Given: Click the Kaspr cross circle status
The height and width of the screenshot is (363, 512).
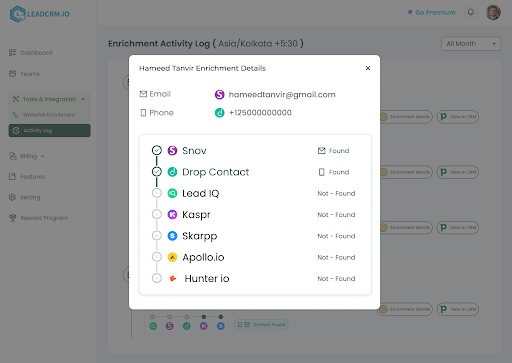Looking at the screenshot, I should pyautogui.click(x=157, y=214).
